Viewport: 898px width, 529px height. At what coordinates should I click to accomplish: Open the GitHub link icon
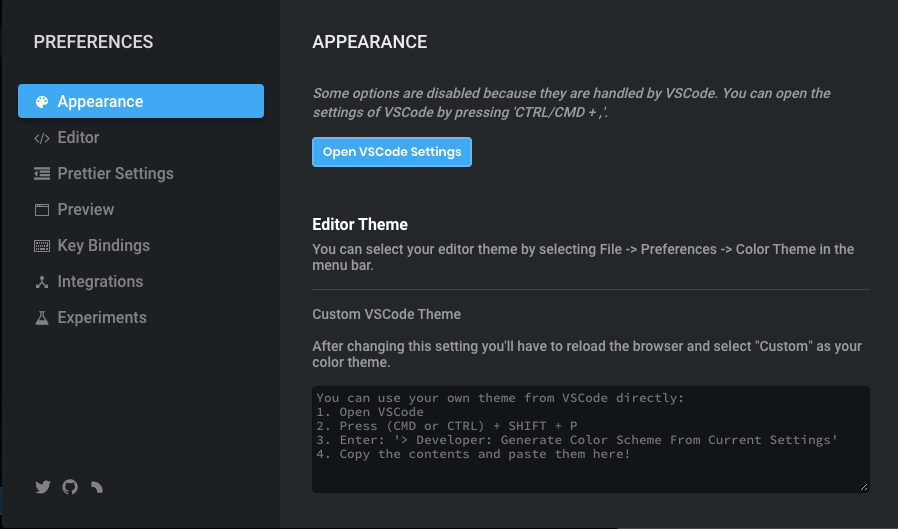coord(70,488)
